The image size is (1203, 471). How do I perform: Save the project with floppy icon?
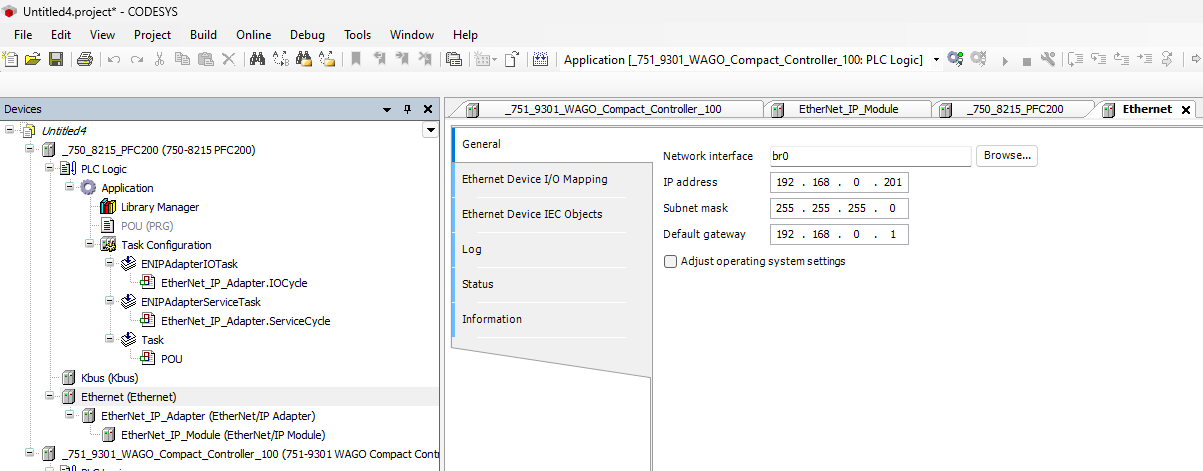pos(56,59)
